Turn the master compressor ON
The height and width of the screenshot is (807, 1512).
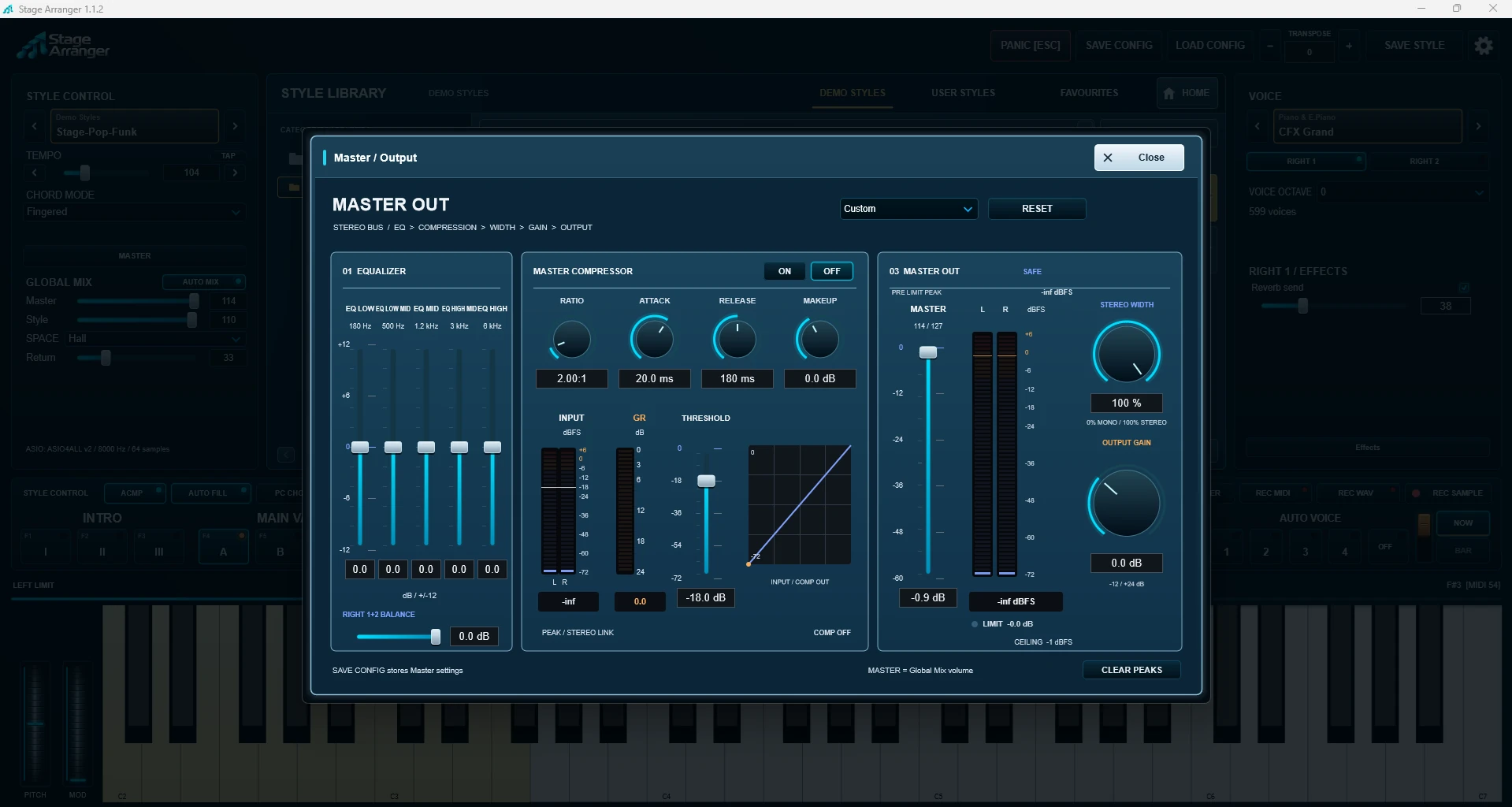785,271
